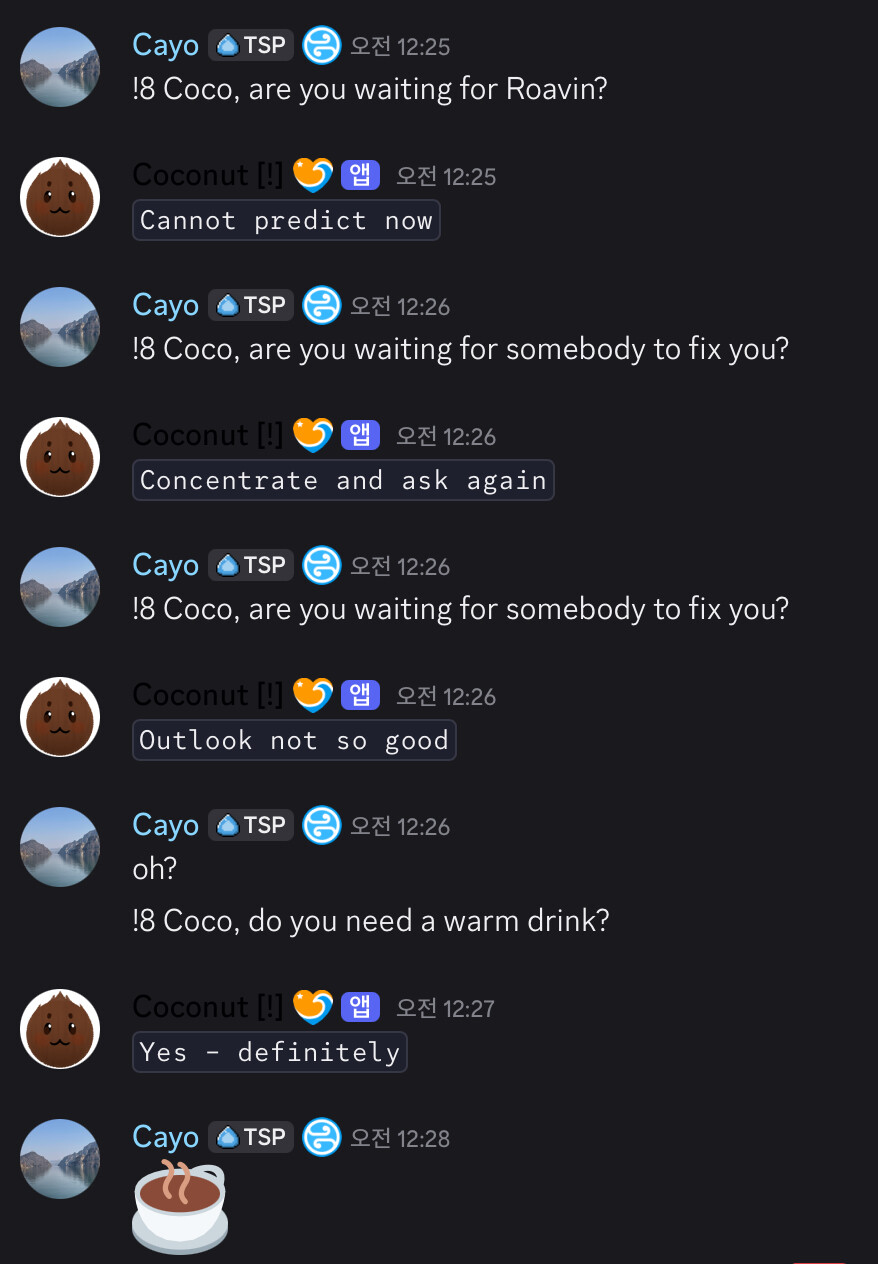Open Coconut's avatar beside "Yes - definitely"
The width and height of the screenshot is (878, 1264).
(60, 1029)
